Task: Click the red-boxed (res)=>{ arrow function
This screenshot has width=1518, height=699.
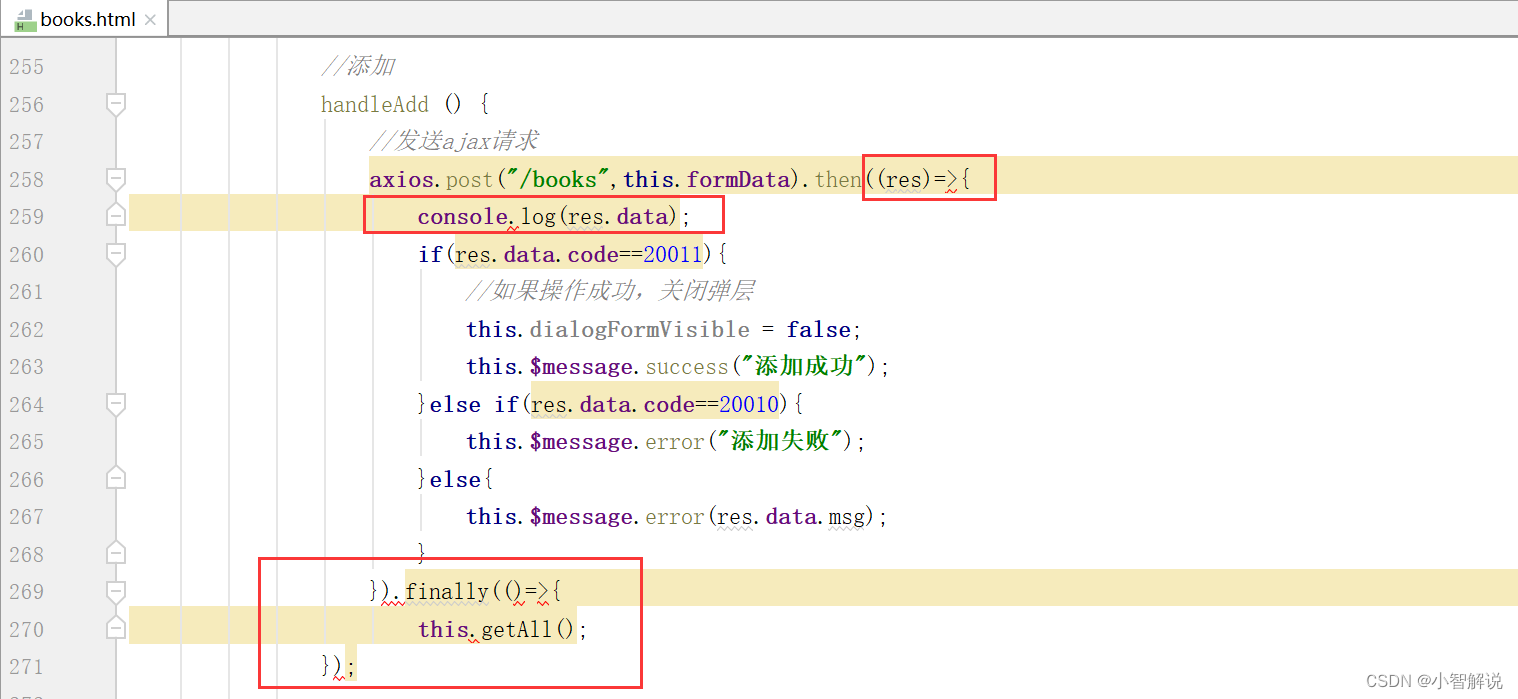Action: 928,178
